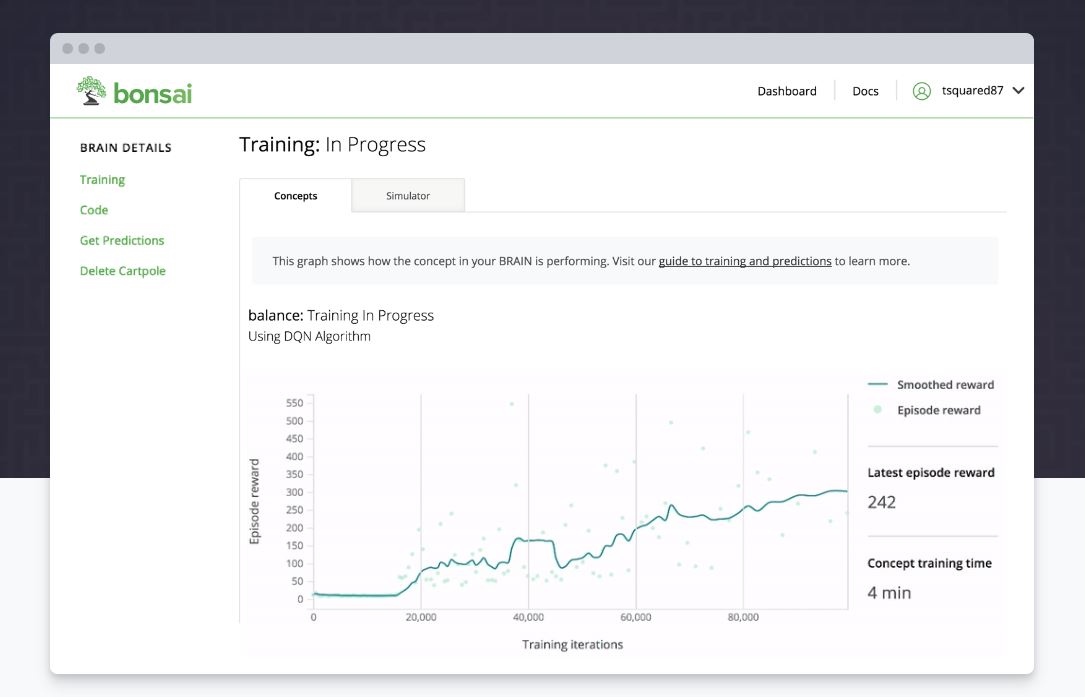Open the Code page from the sidebar
Image resolution: width=1085 pixels, height=697 pixels.
pos(93,210)
